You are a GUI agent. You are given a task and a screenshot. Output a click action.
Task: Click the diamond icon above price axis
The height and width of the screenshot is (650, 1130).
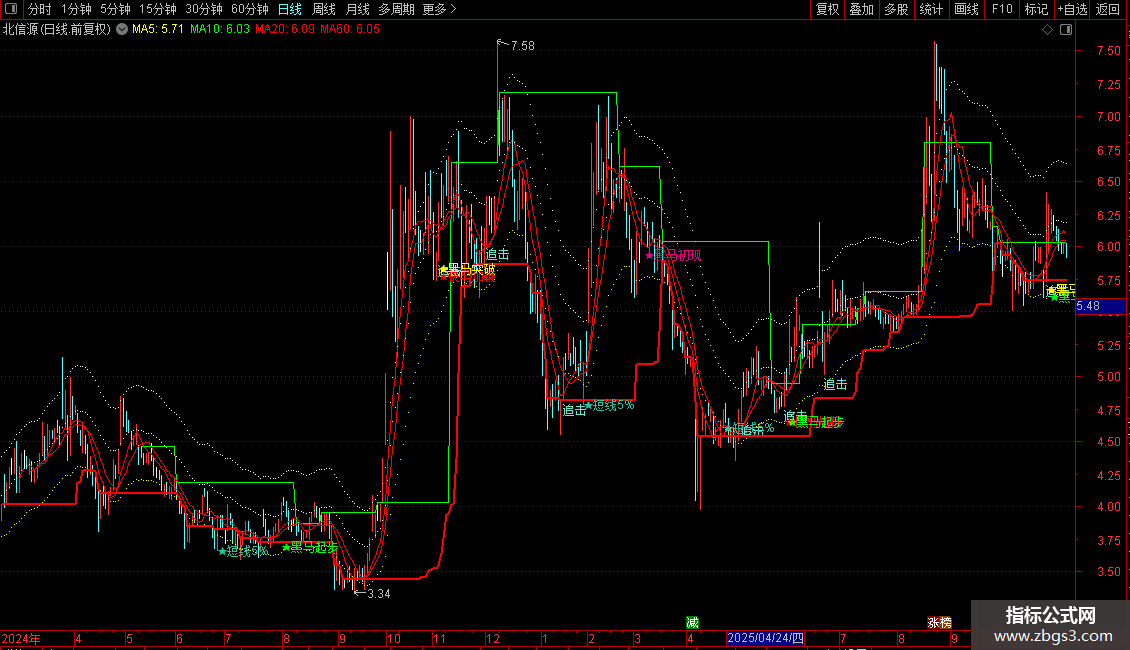pos(1048,30)
